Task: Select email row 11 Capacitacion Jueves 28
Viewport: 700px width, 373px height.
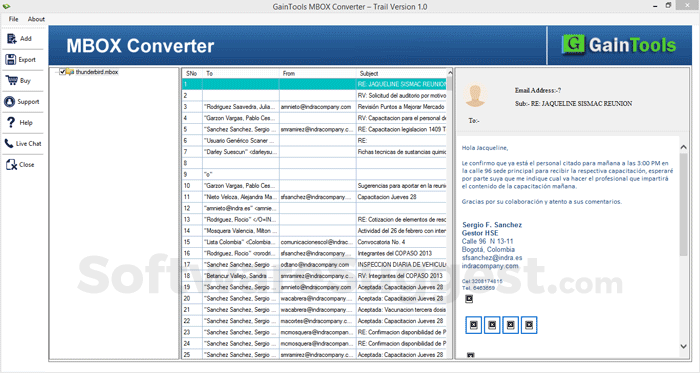Action: pos(314,197)
